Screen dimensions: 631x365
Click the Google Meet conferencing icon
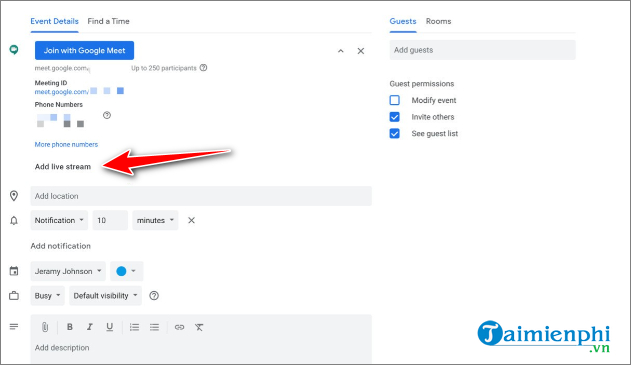pos(14,50)
